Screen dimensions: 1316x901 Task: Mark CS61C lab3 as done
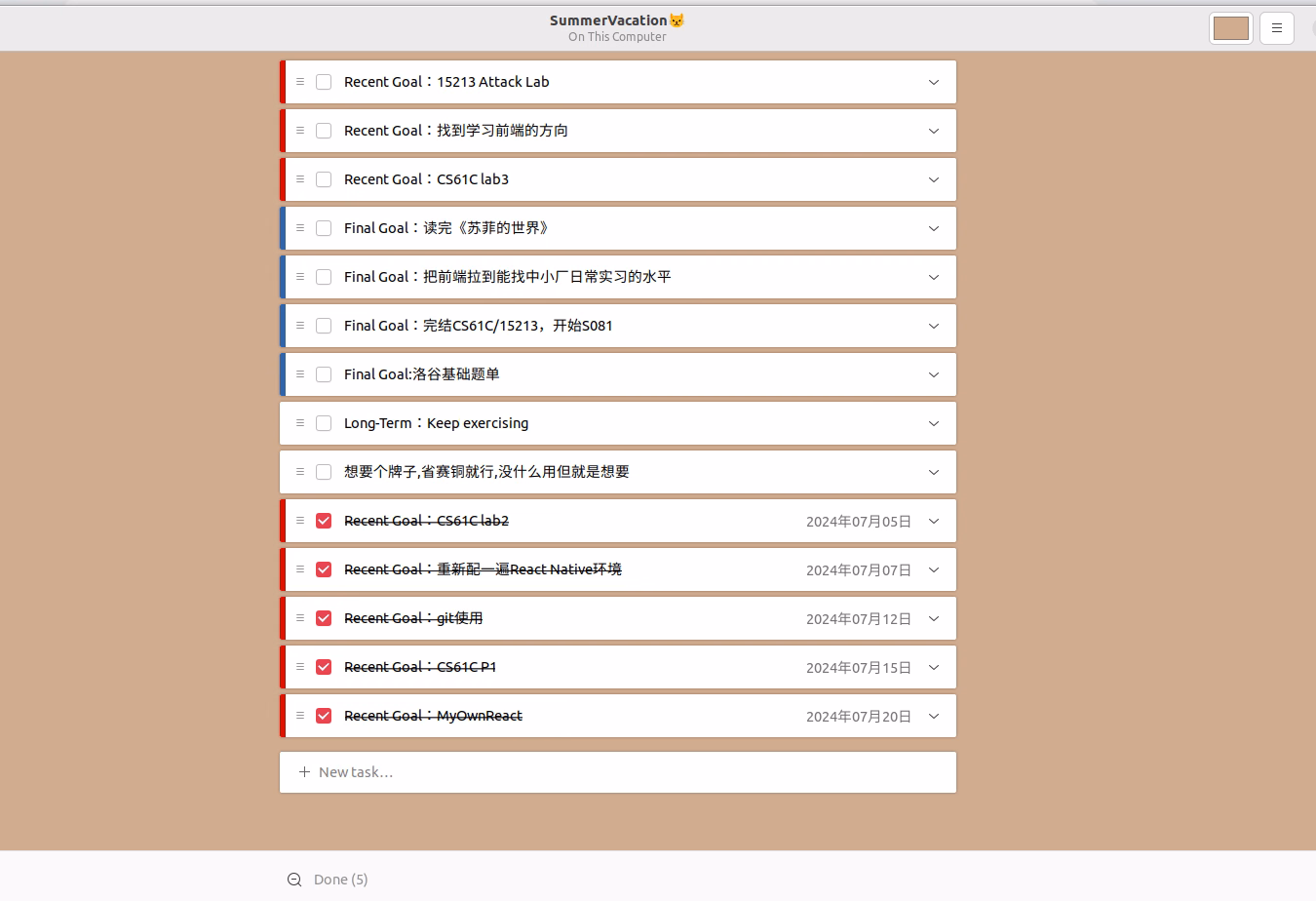coord(324,179)
